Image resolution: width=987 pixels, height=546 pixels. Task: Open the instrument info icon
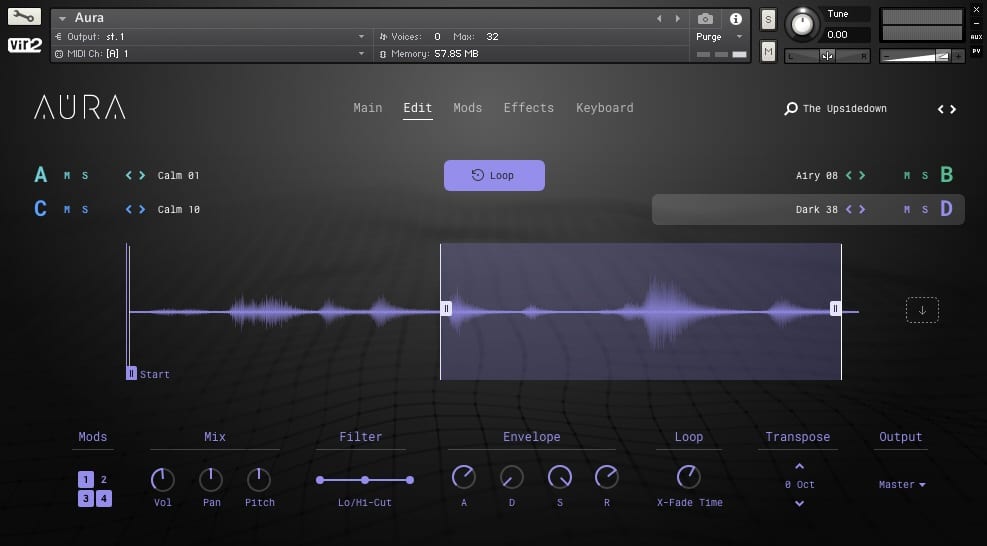click(735, 18)
